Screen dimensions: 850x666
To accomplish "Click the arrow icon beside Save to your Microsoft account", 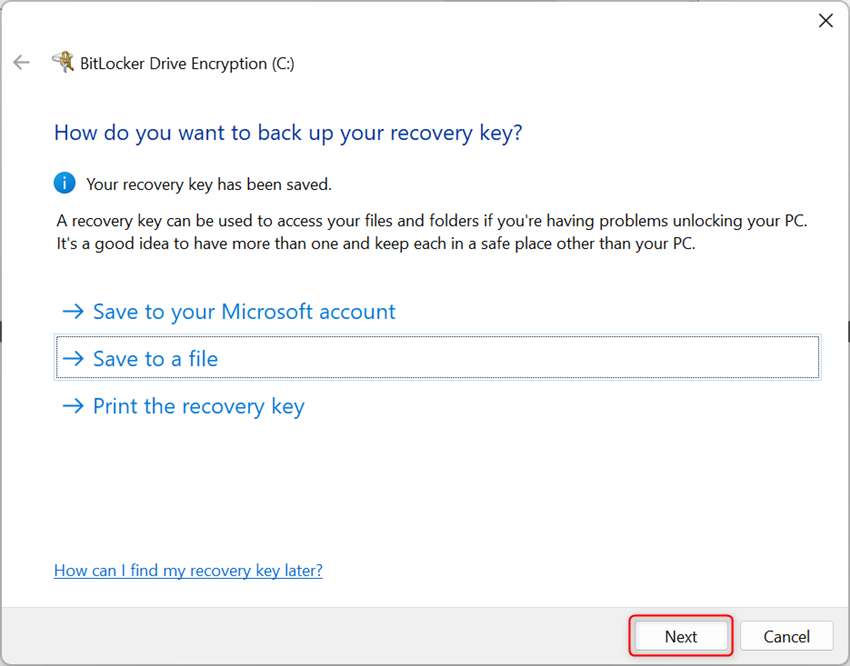I will click(74, 311).
